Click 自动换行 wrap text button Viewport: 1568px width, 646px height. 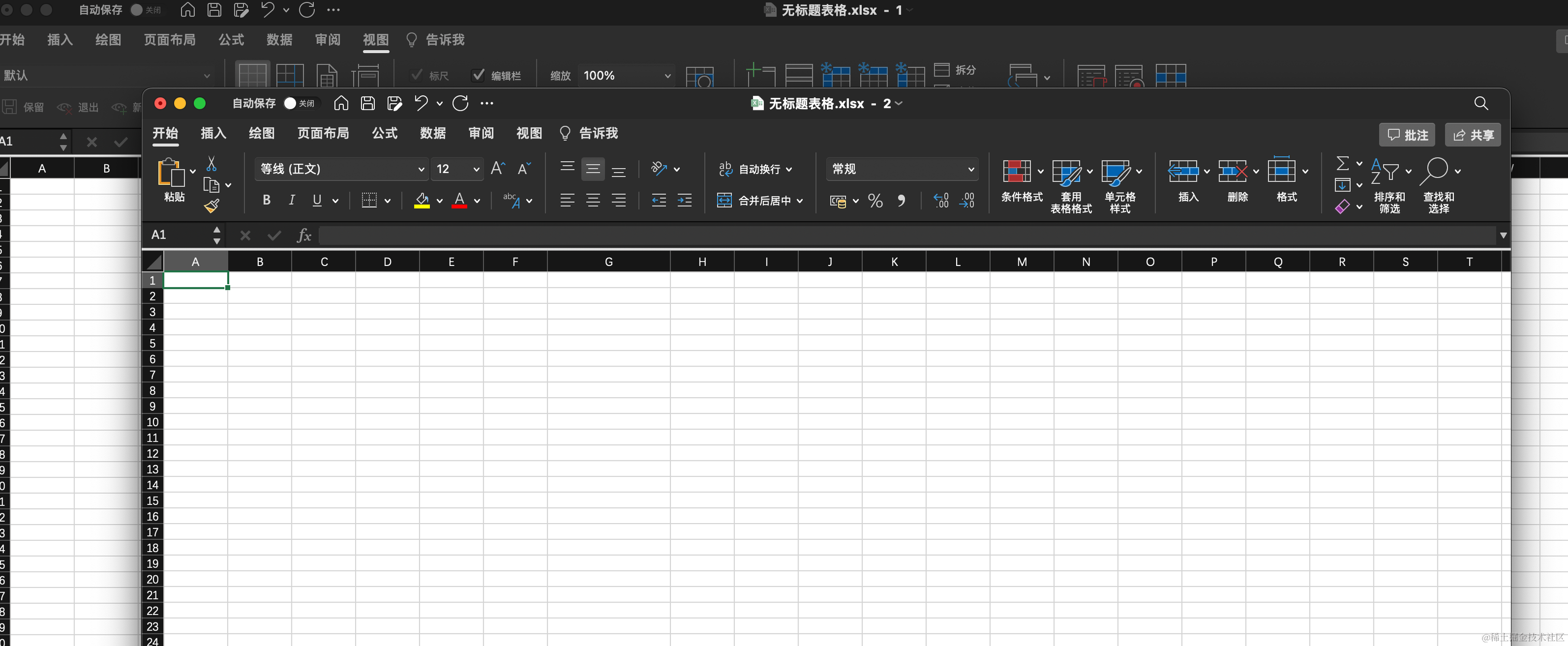(x=755, y=169)
